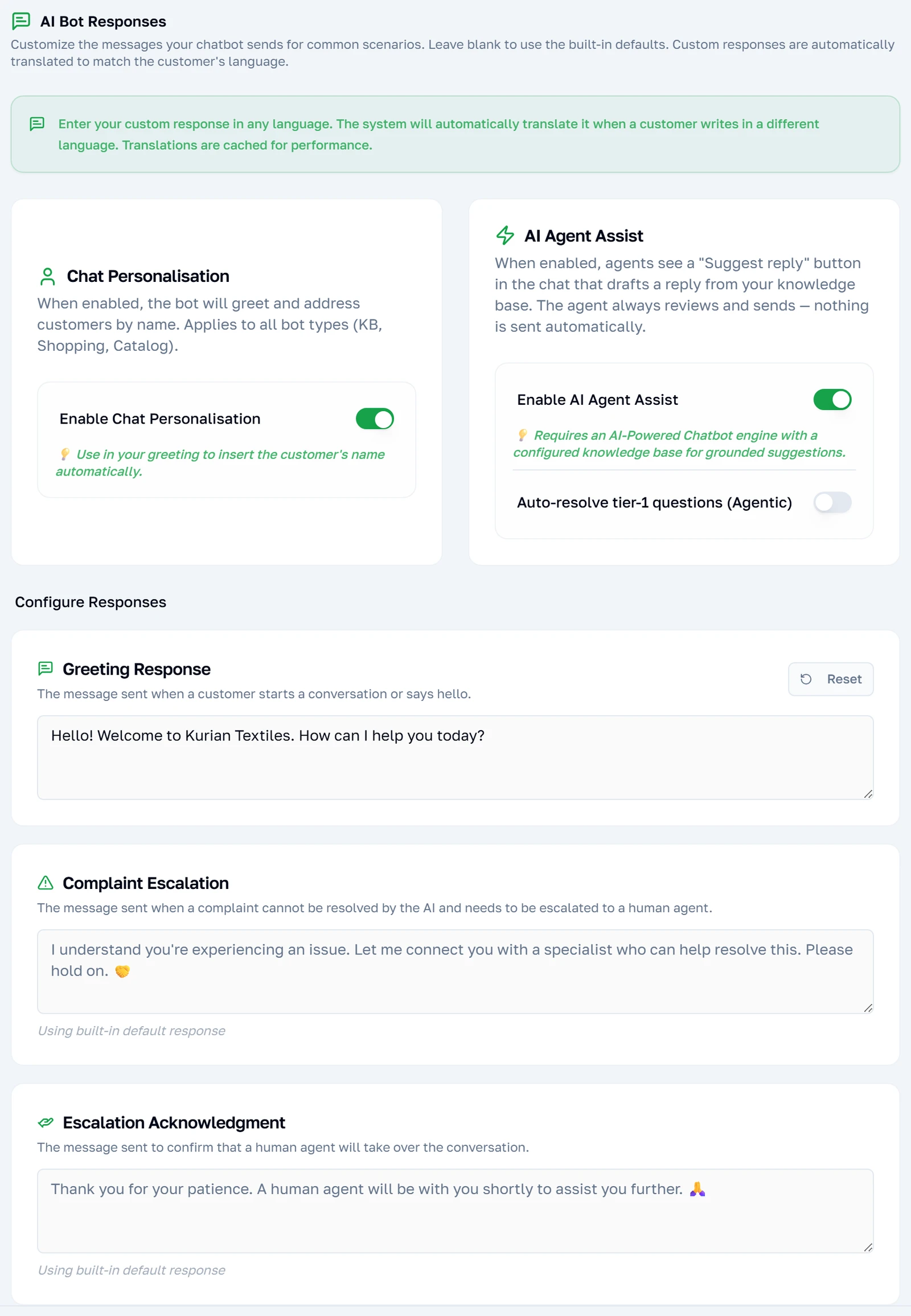911x1316 pixels.
Task: Reset the Greeting Response message
Action: pos(831,679)
